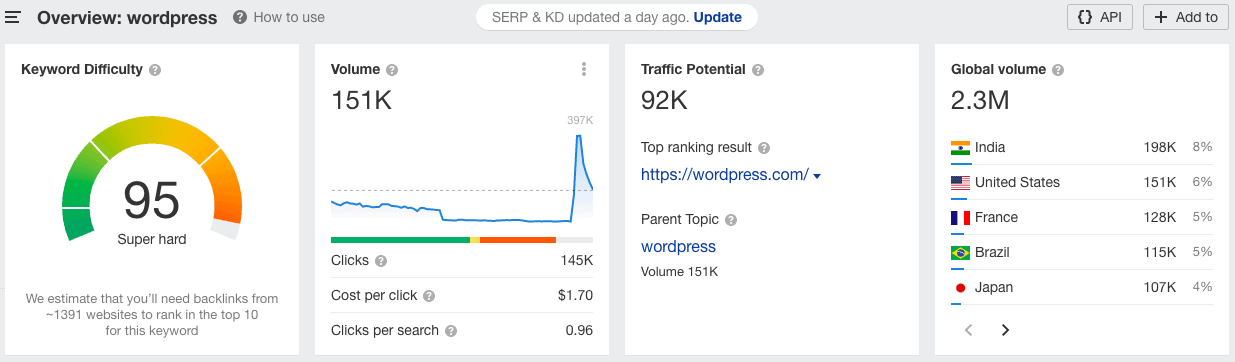Open the hamburger menu icon
The image size is (1235, 362).
[14, 17]
